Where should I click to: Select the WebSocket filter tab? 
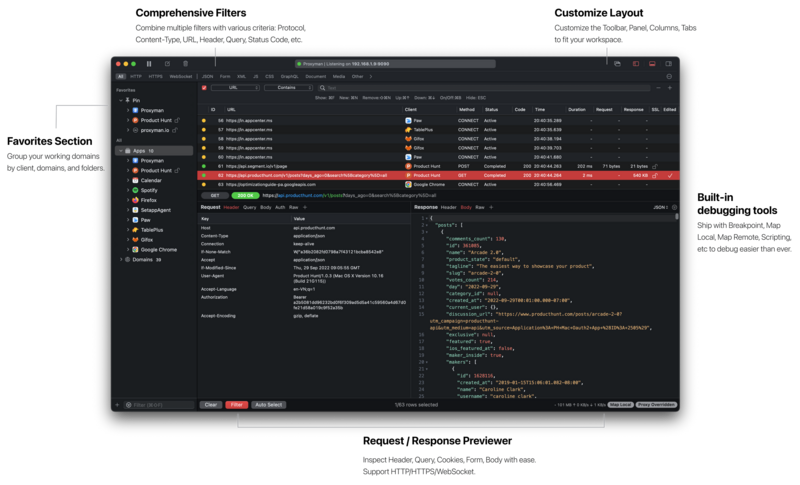(181, 76)
